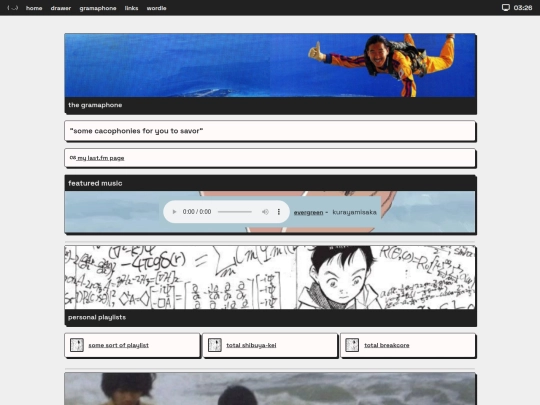Seek along the audio progress bar
The width and height of the screenshot is (540, 405).
pyautogui.click(x=235, y=212)
